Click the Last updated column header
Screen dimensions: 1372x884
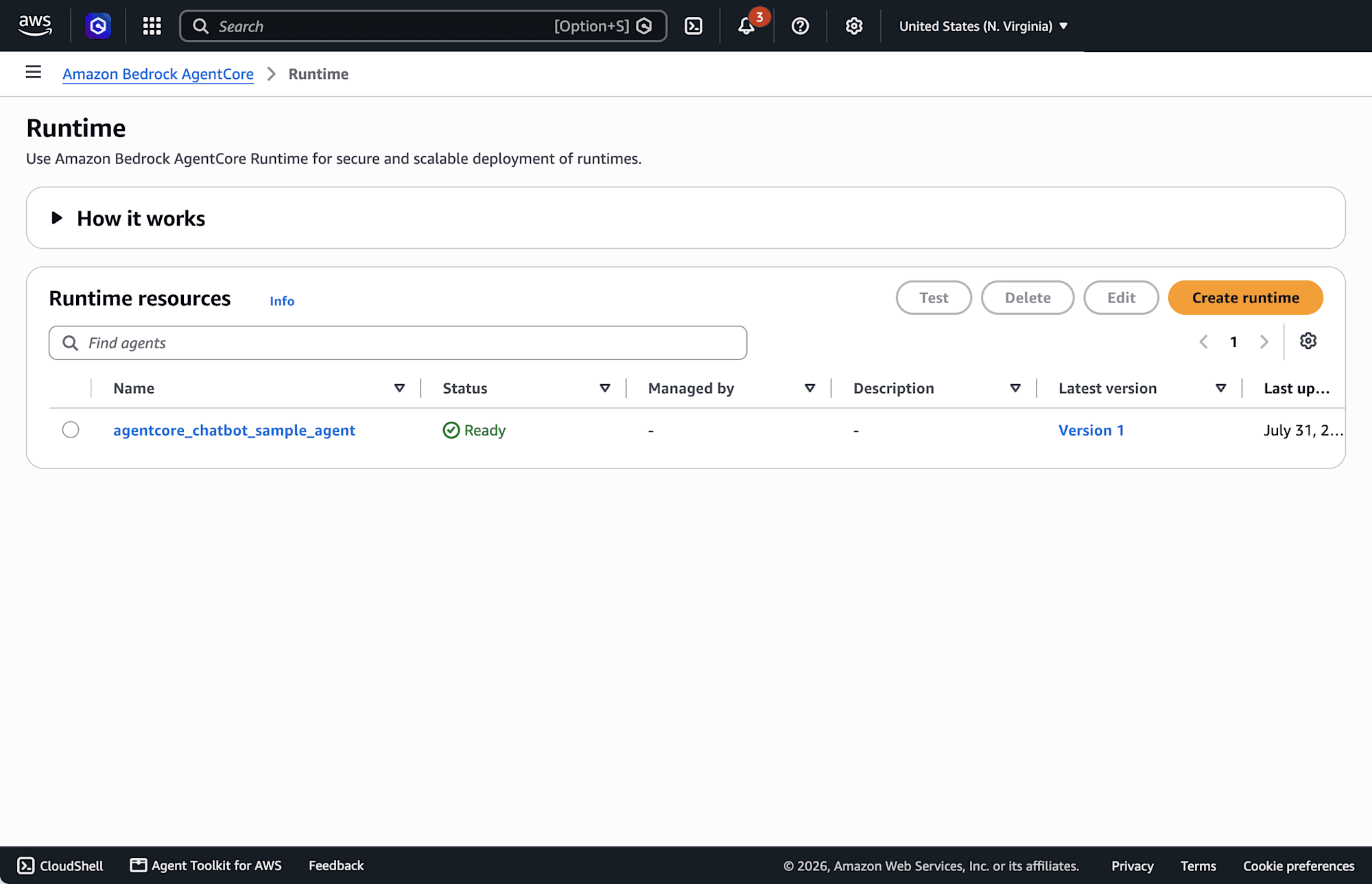(1297, 388)
